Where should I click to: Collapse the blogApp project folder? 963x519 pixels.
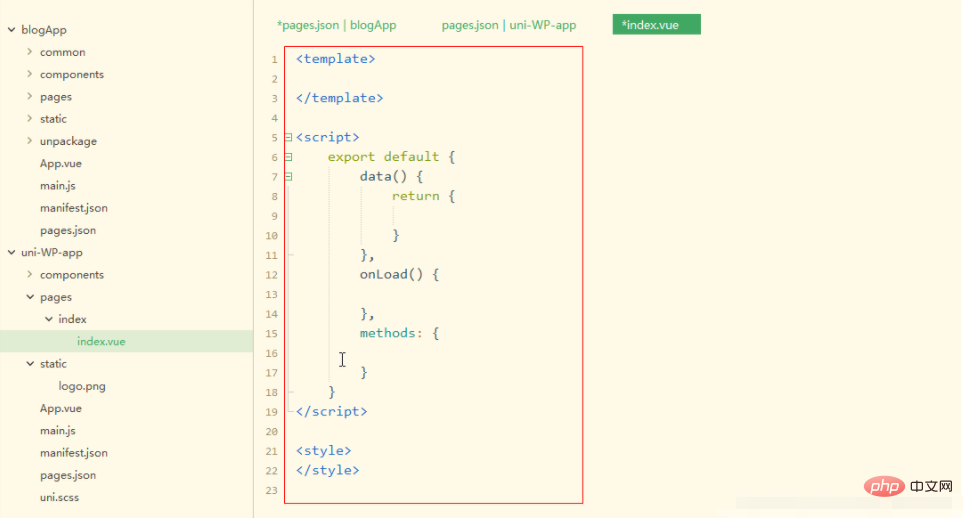11,29
